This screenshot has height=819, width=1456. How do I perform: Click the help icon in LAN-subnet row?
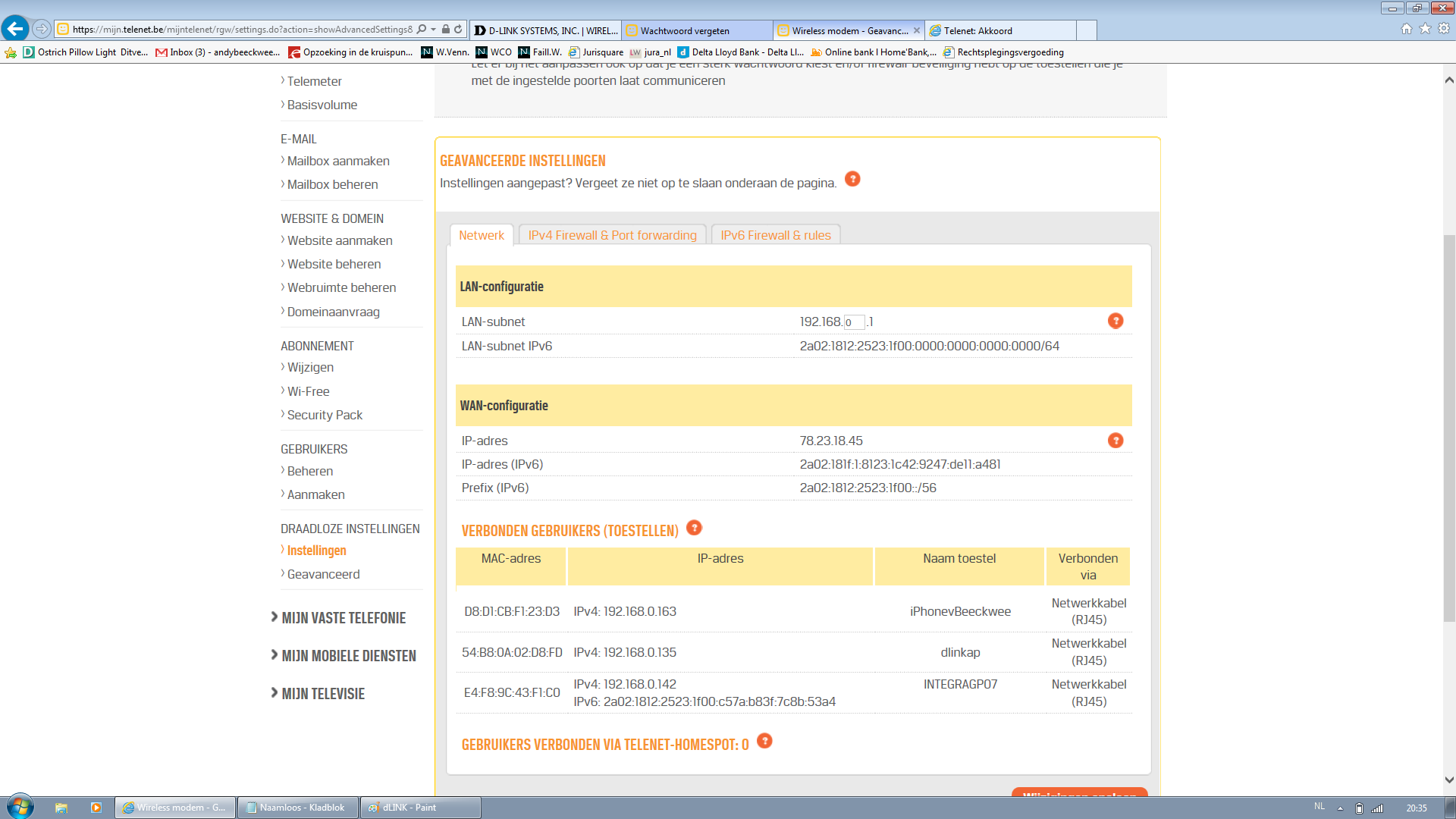click(x=1116, y=321)
